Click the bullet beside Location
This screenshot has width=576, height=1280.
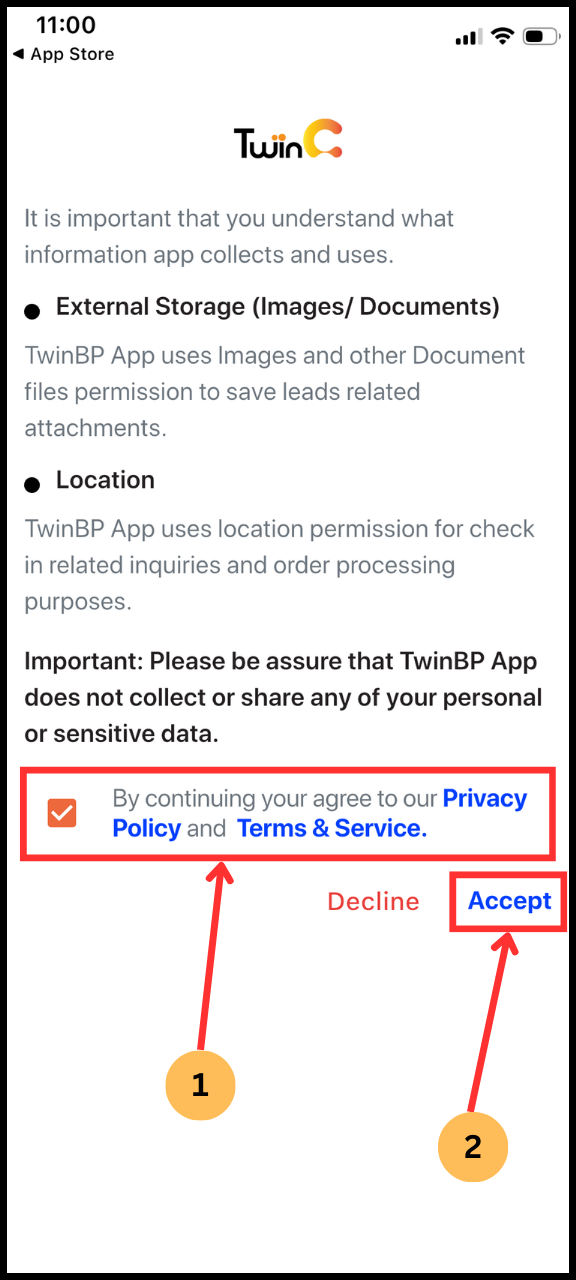point(32,485)
